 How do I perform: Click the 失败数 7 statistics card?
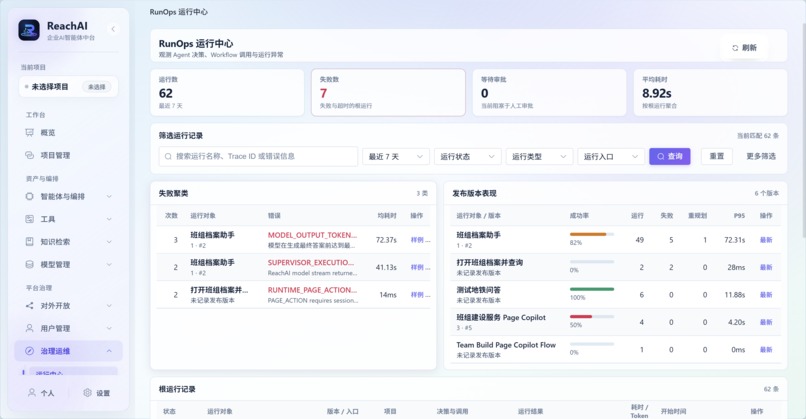coord(388,93)
